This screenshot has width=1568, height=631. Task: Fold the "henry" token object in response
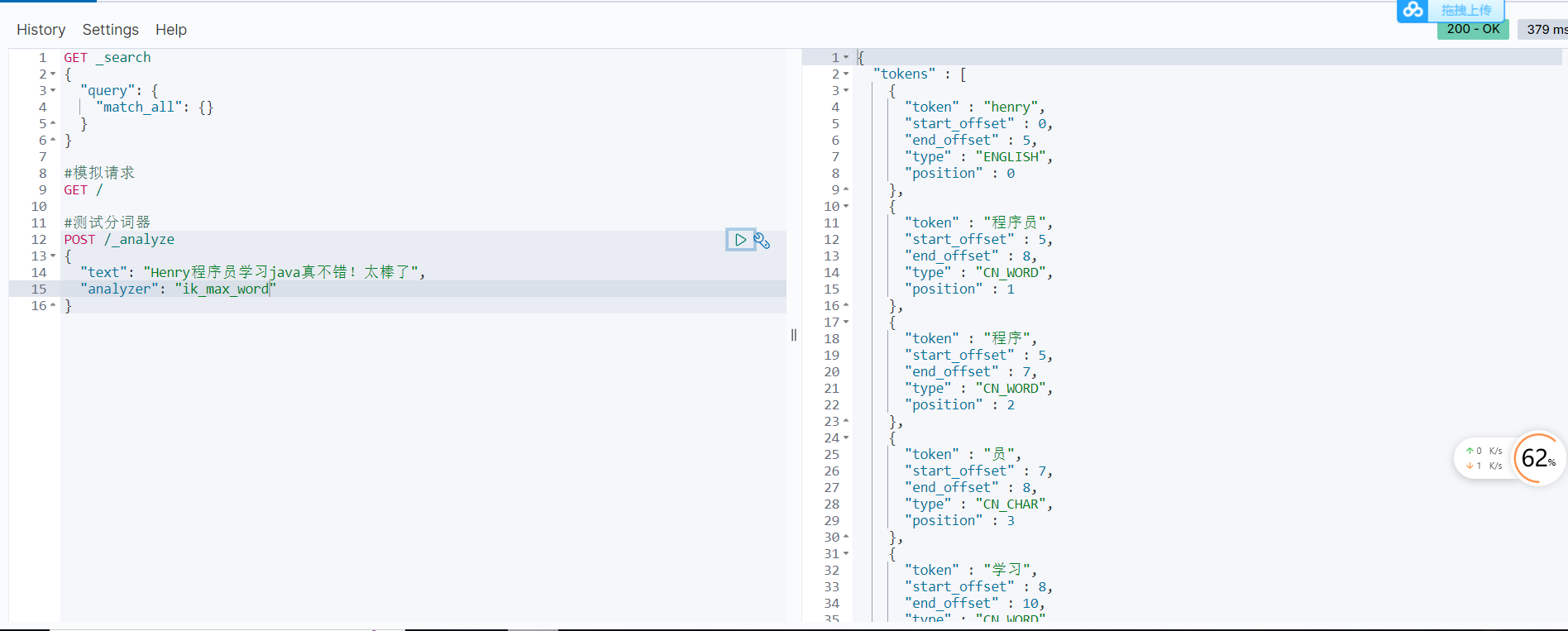point(846,91)
